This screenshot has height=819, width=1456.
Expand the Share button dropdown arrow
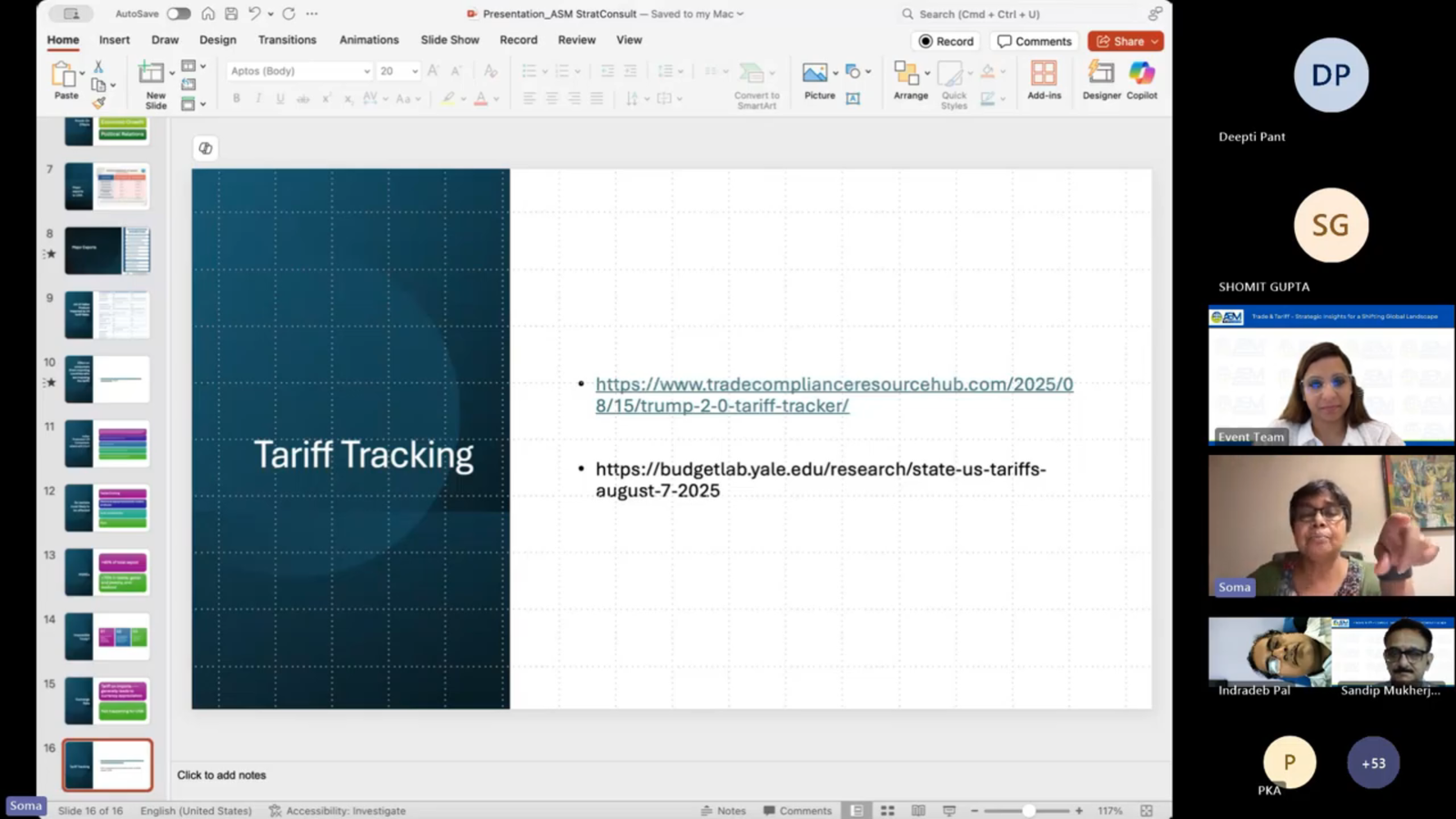[1155, 41]
